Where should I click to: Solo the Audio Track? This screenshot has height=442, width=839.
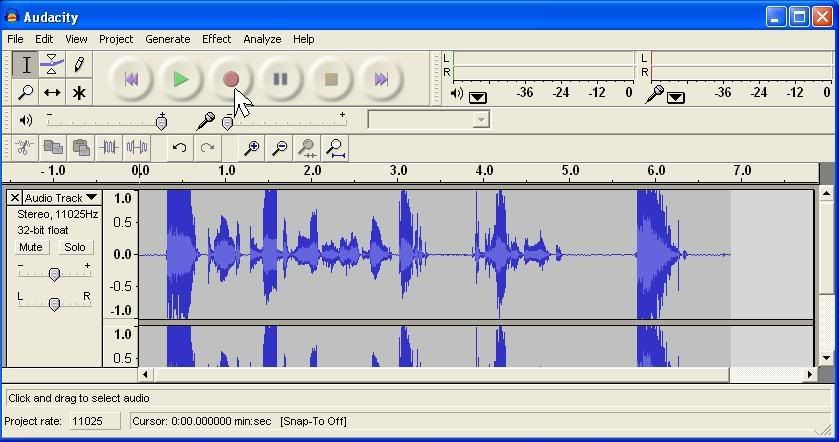[x=74, y=247]
